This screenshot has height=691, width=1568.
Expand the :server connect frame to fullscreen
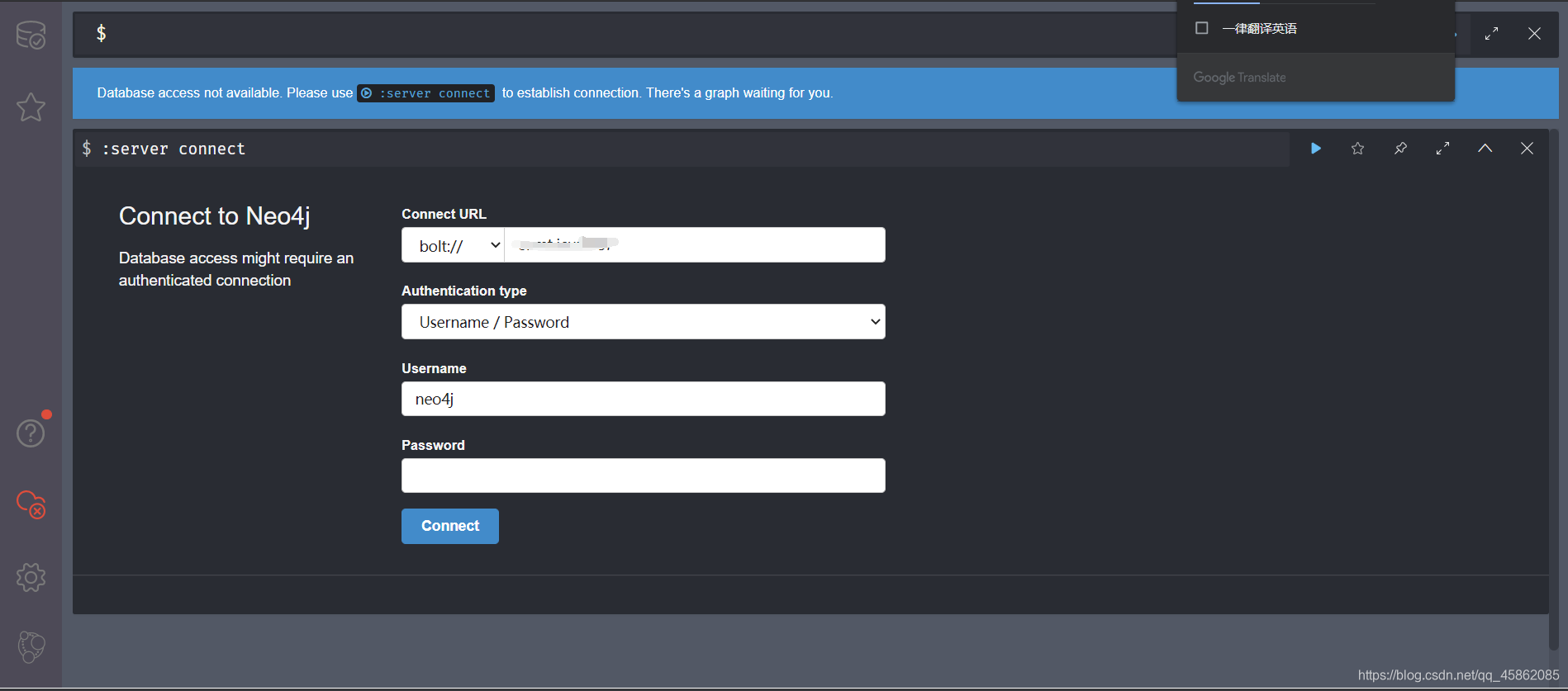tap(1442, 149)
